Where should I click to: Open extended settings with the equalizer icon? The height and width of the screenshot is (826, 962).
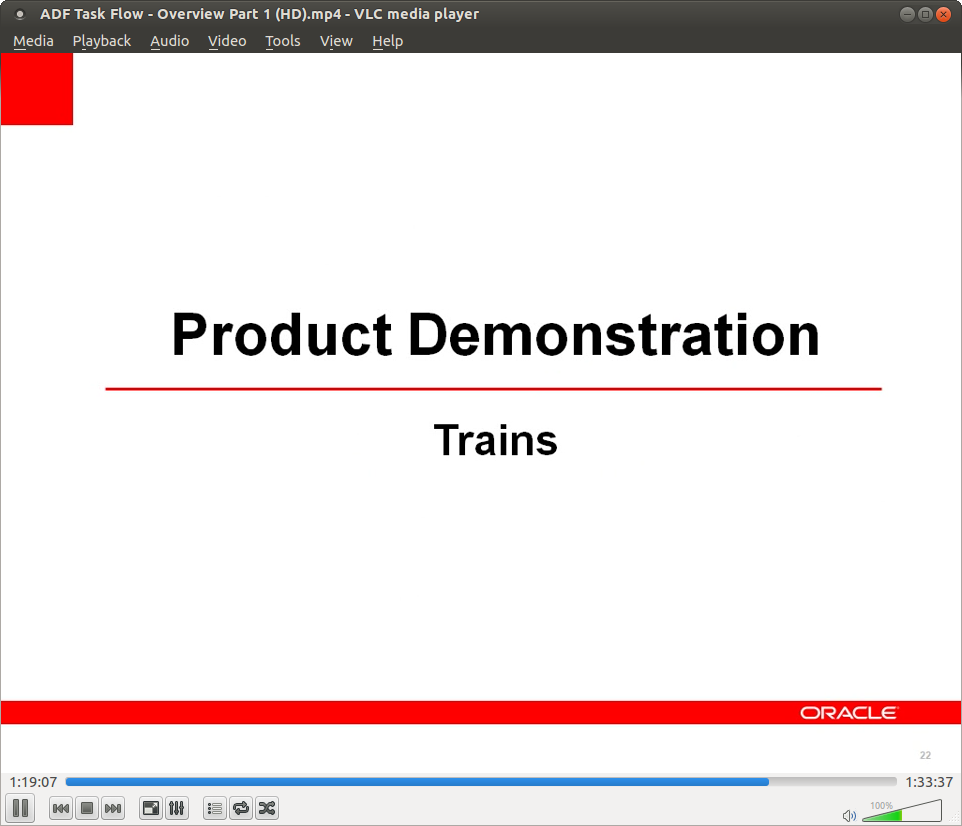click(176, 808)
